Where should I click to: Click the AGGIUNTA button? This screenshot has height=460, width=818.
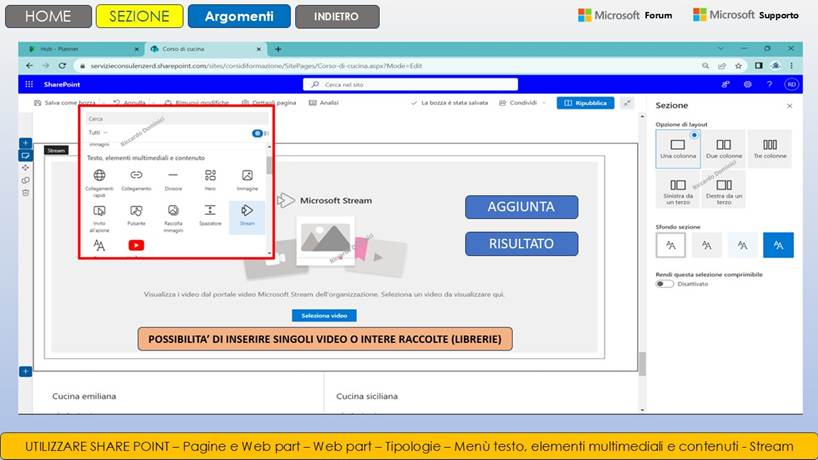(x=521, y=207)
